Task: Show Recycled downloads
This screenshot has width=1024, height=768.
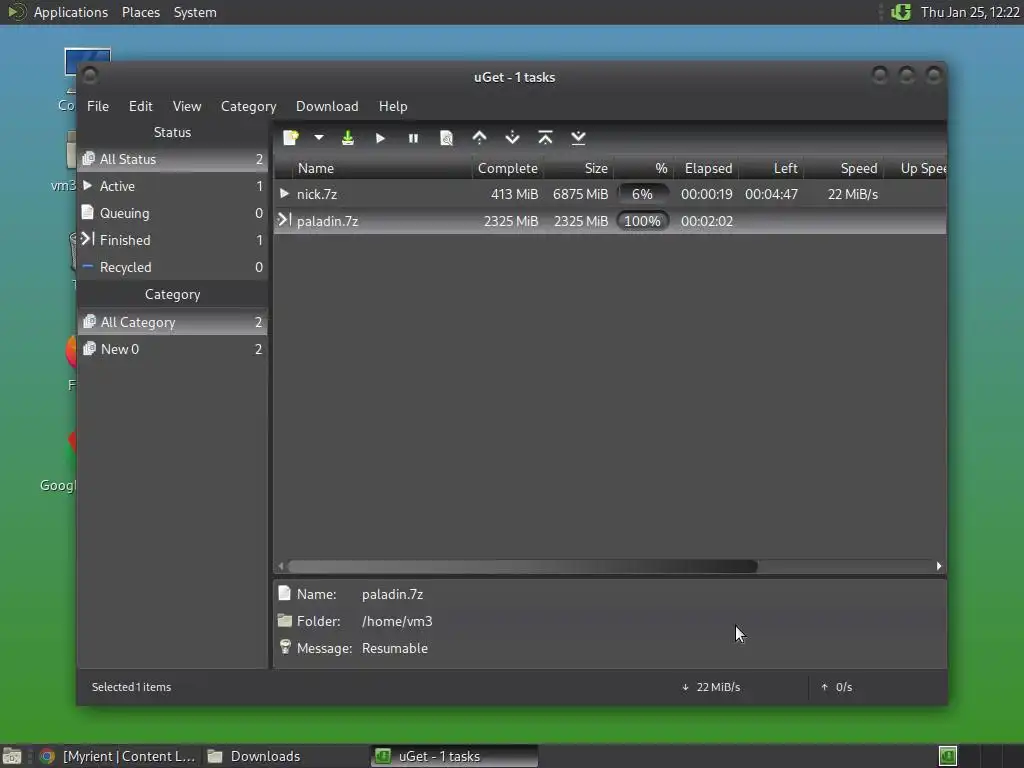Action: click(172, 267)
